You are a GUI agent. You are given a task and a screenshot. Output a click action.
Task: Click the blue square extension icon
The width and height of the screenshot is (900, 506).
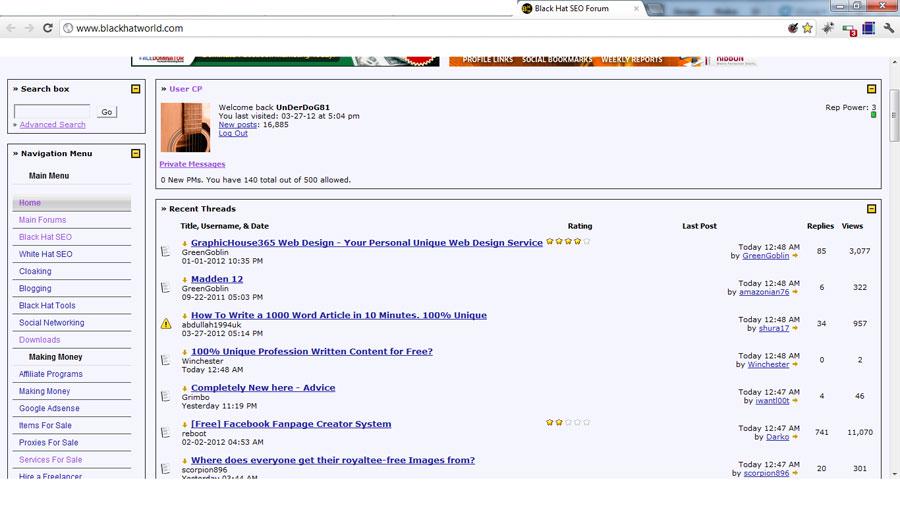click(868, 28)
